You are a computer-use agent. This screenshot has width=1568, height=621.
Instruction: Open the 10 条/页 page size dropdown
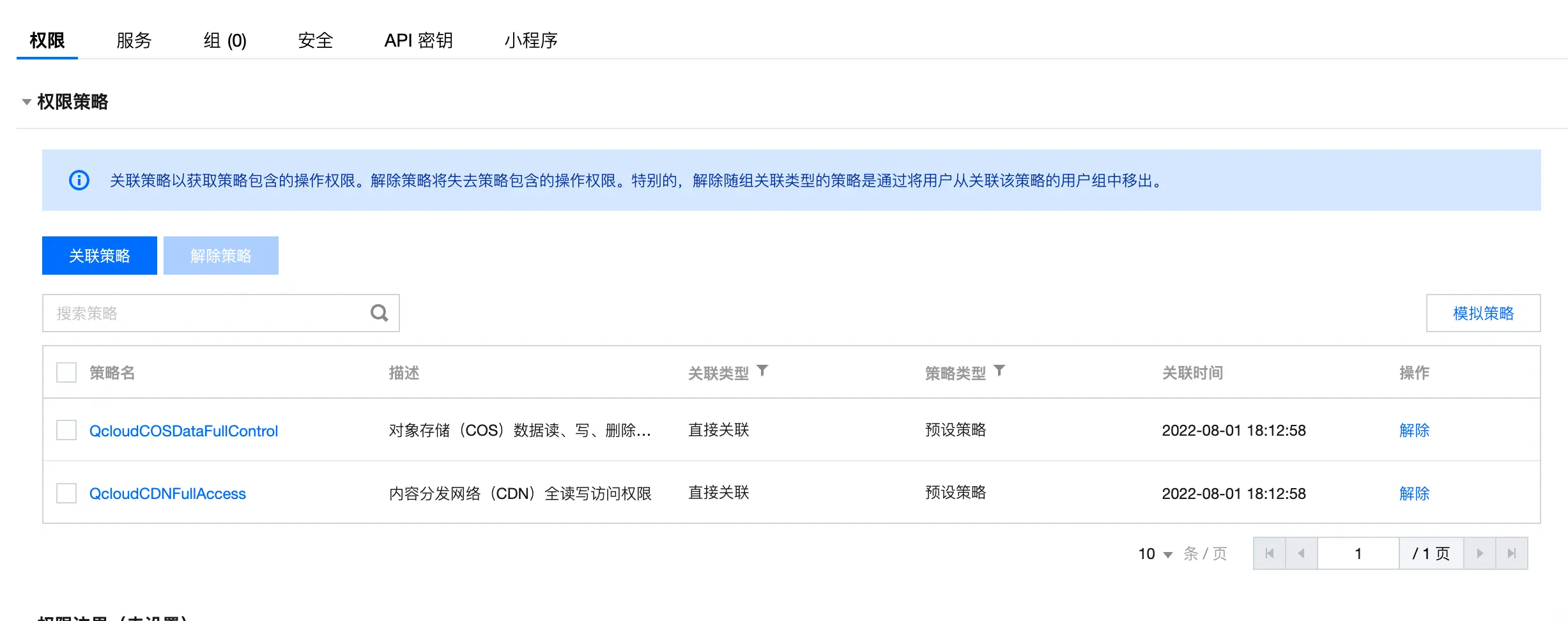[x=1155, y=554]
